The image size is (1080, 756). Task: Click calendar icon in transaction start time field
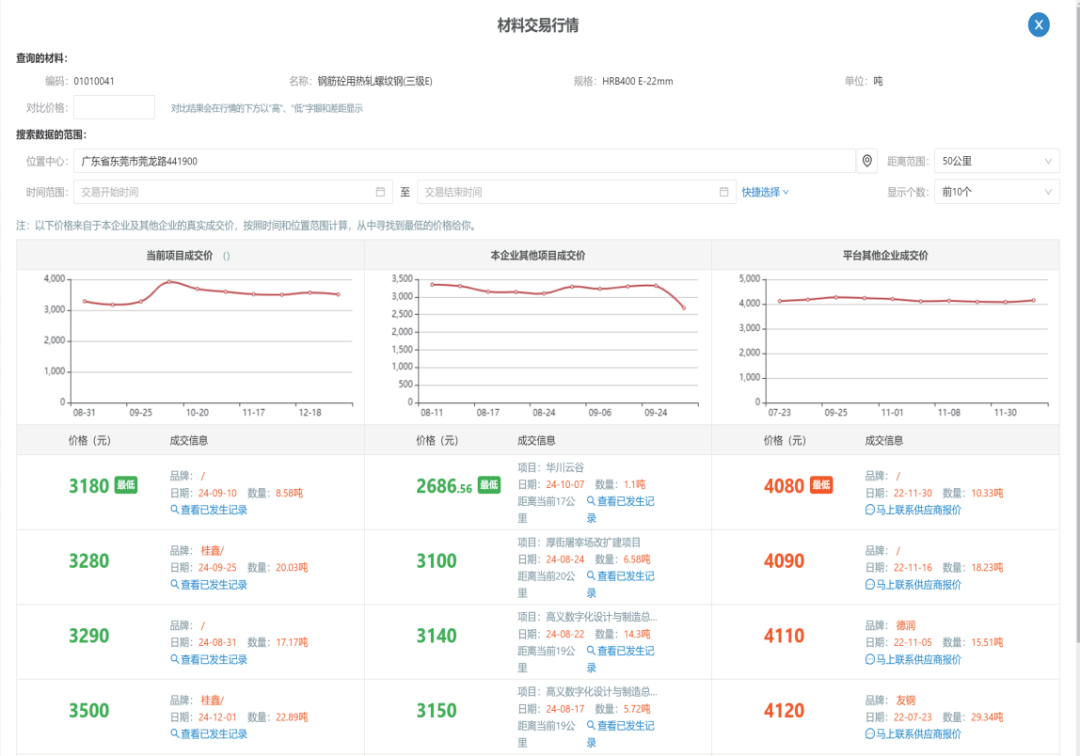coord(380,192)
